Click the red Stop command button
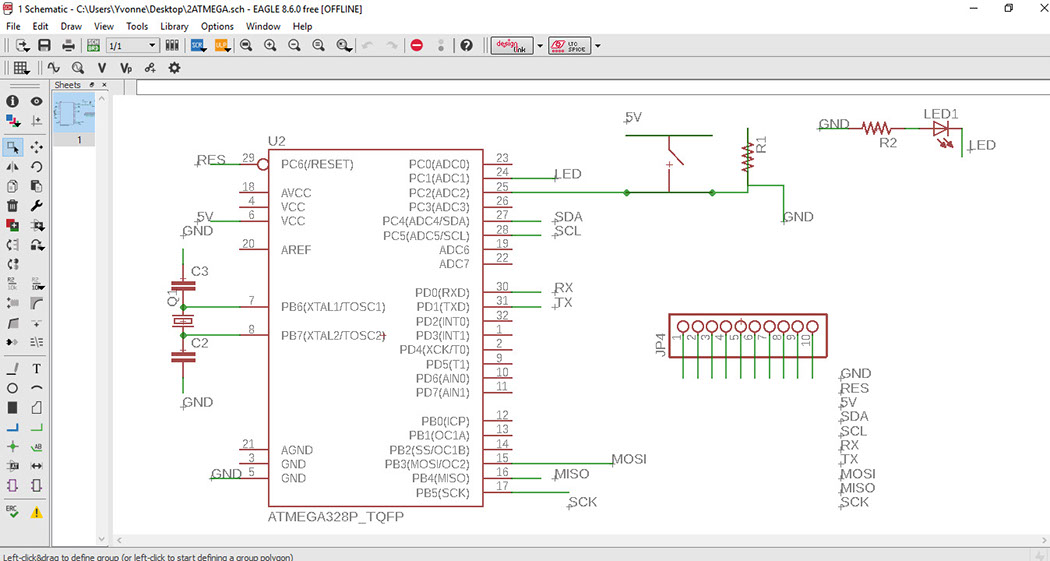This screenshot has height=561, width=1050. [417, 46]
